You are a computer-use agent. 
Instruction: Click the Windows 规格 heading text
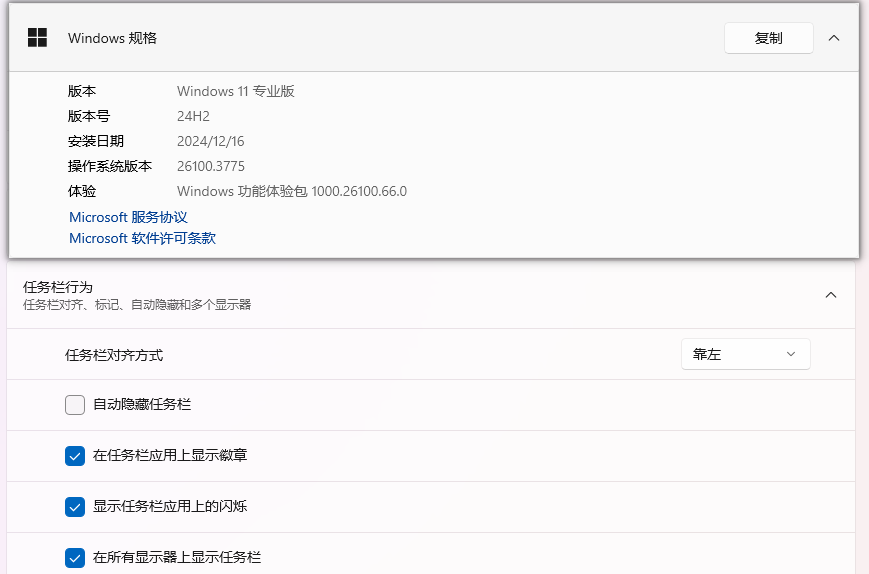[113, 38]
